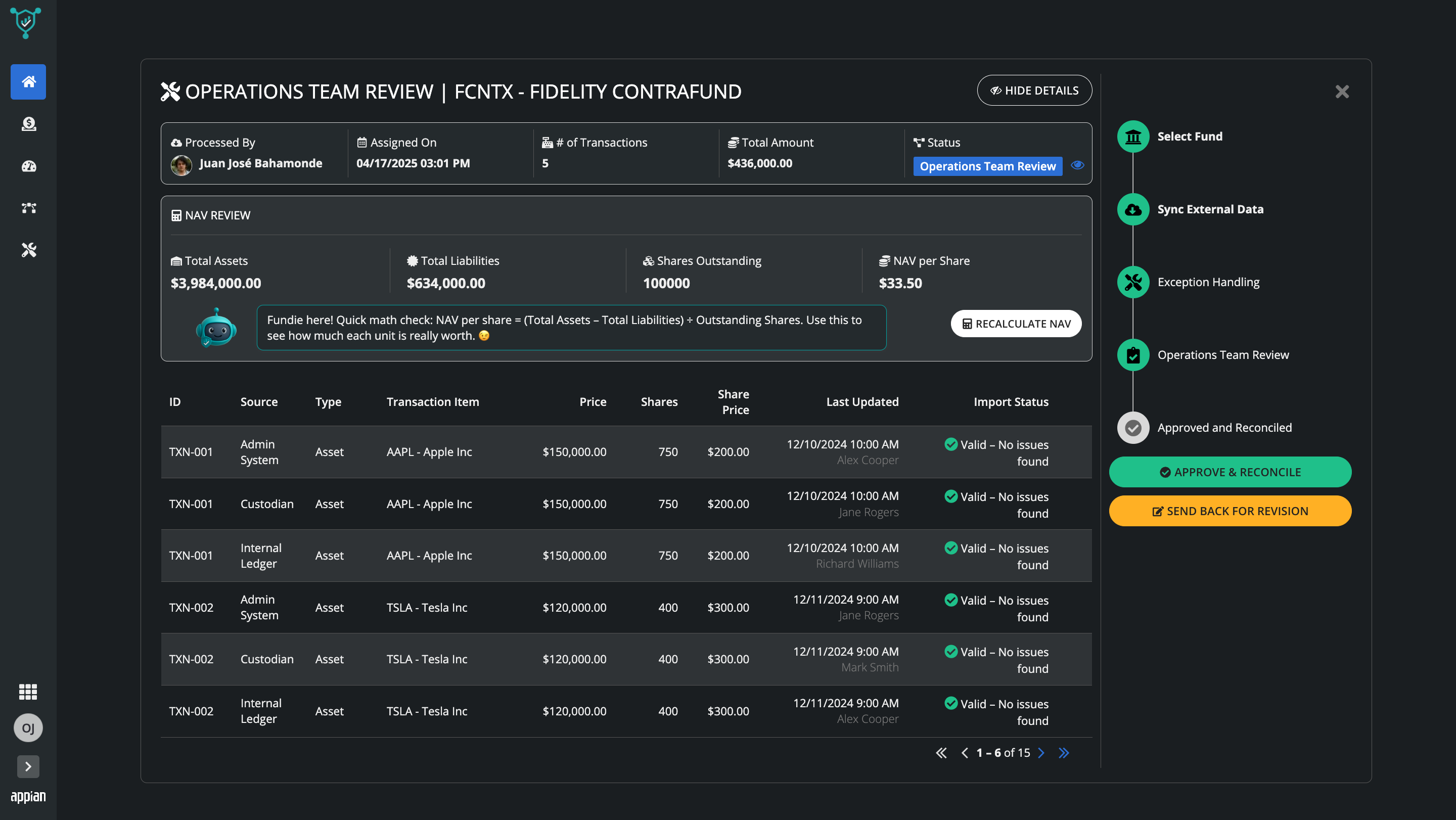Sort by Last Updated column header
Viewport: 1456px width, 820px height.
(x=862, y=402)
